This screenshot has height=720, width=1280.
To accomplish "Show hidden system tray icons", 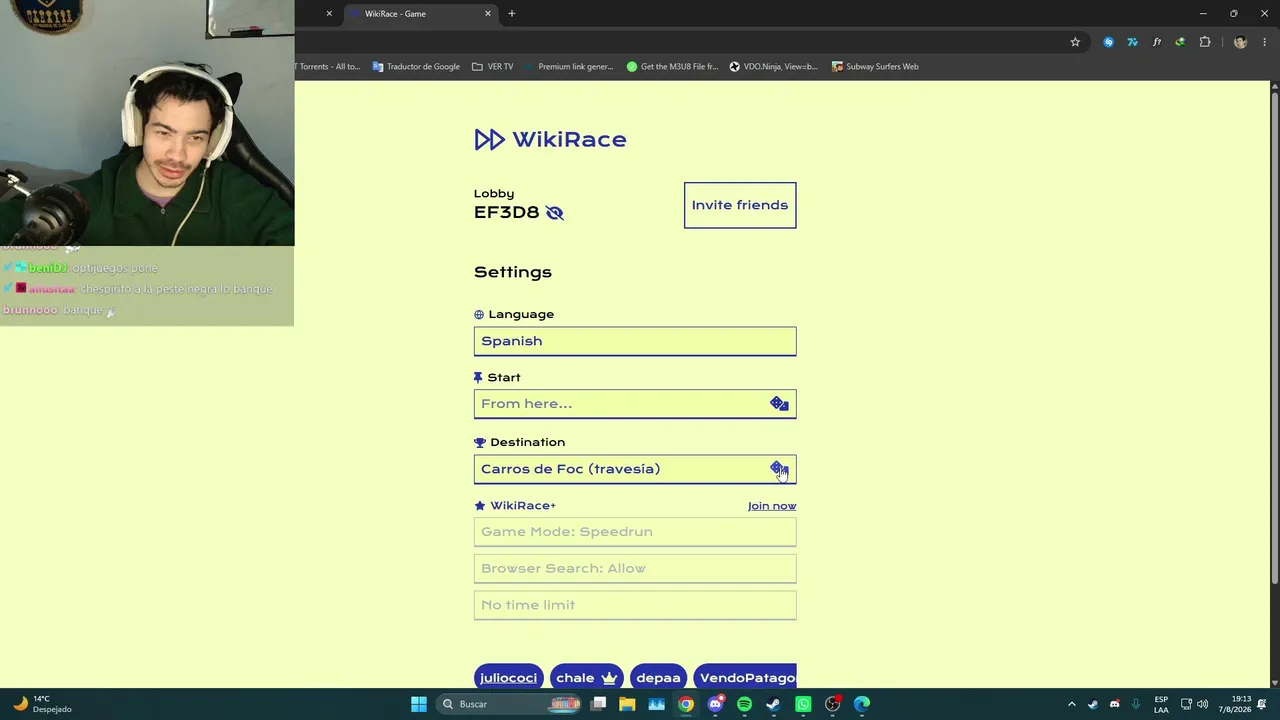I will click(1071, 704).
